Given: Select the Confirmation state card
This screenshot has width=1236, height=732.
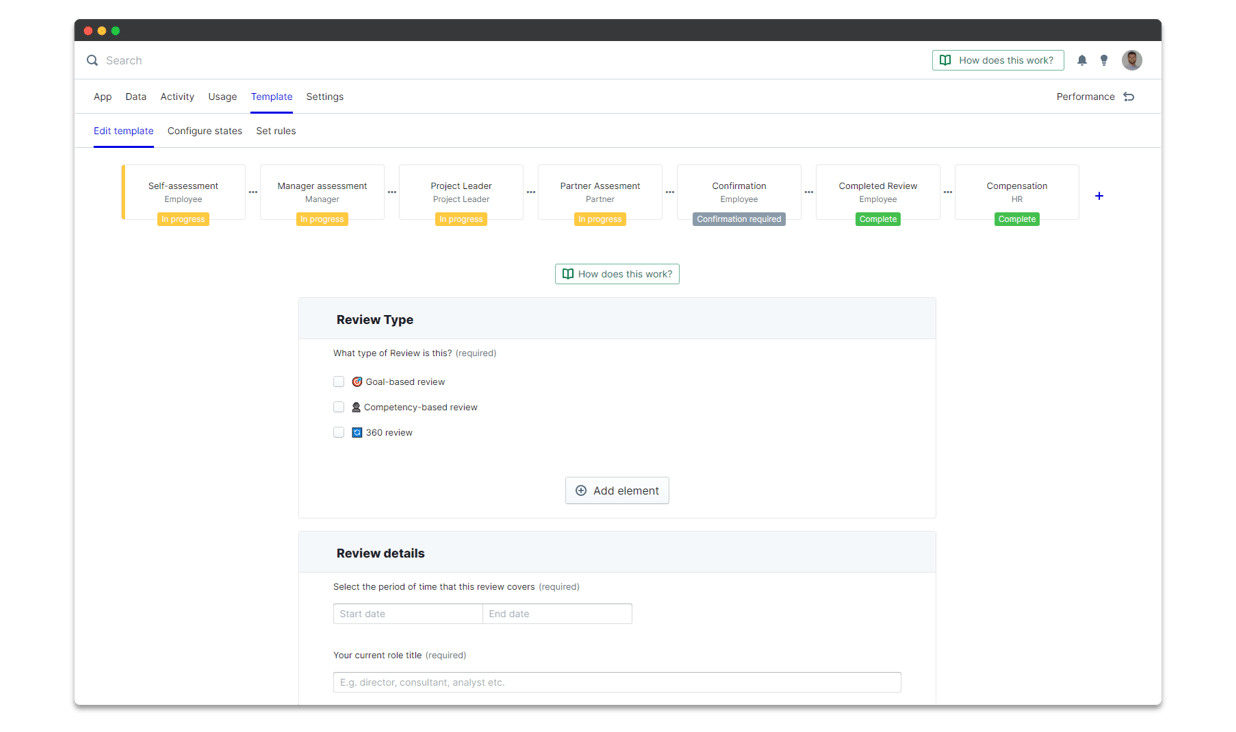Looking at the screenshot, I should click(x=739, y=192).
